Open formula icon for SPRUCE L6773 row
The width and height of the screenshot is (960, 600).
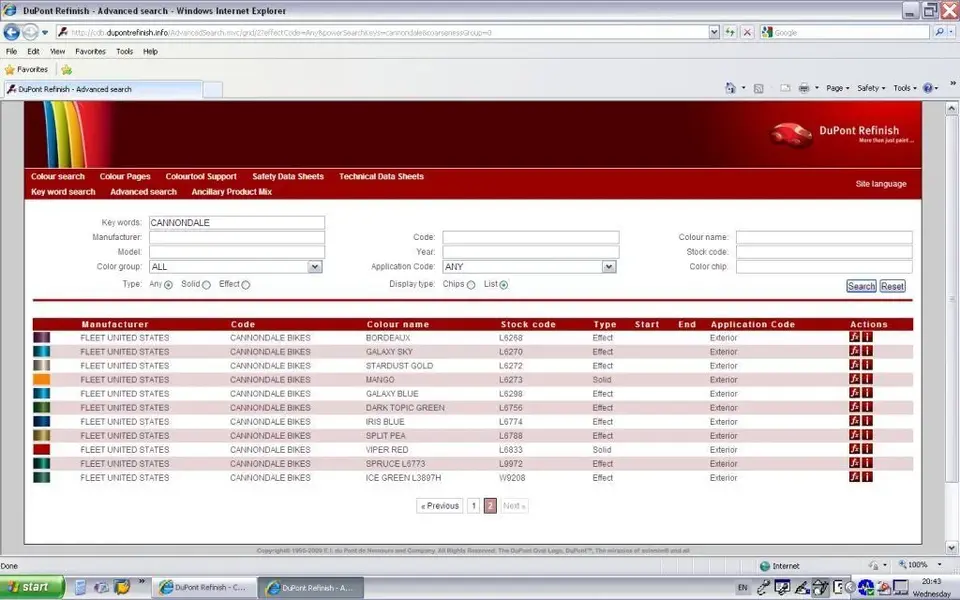point(855,463)
